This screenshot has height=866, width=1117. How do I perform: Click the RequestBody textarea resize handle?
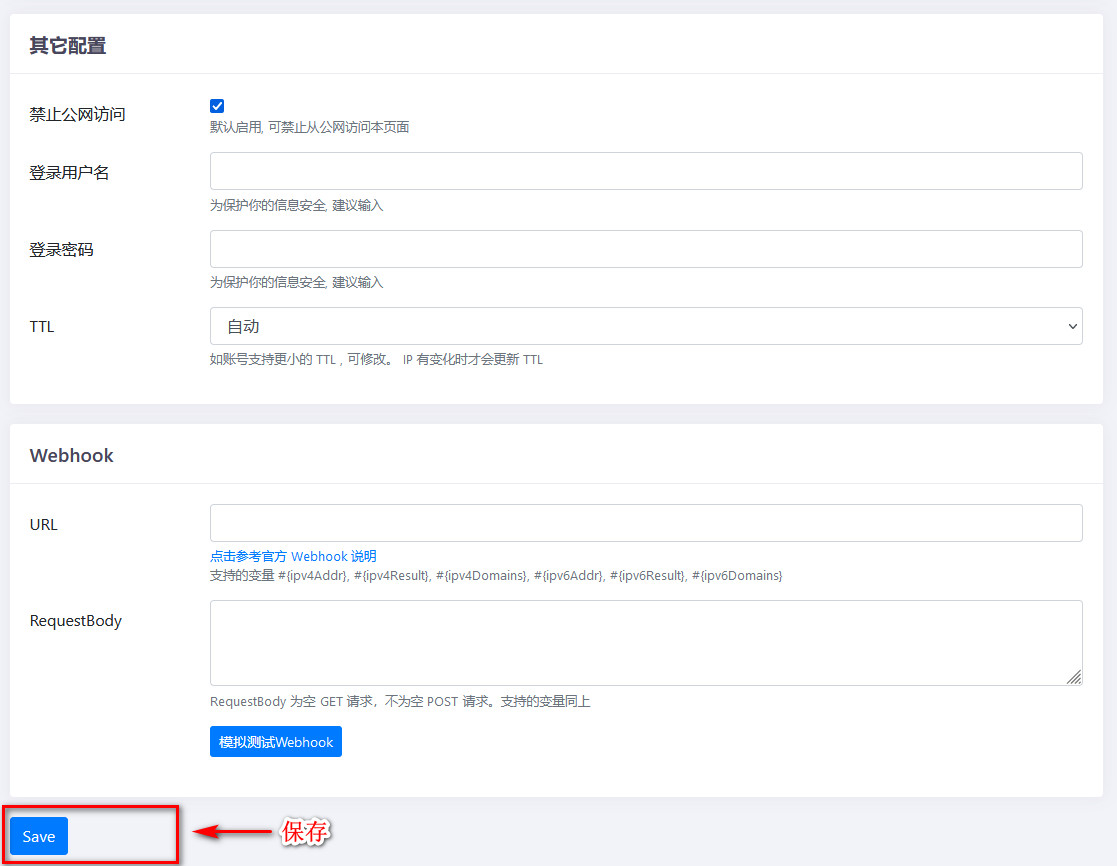click(x=1073, y=677)
